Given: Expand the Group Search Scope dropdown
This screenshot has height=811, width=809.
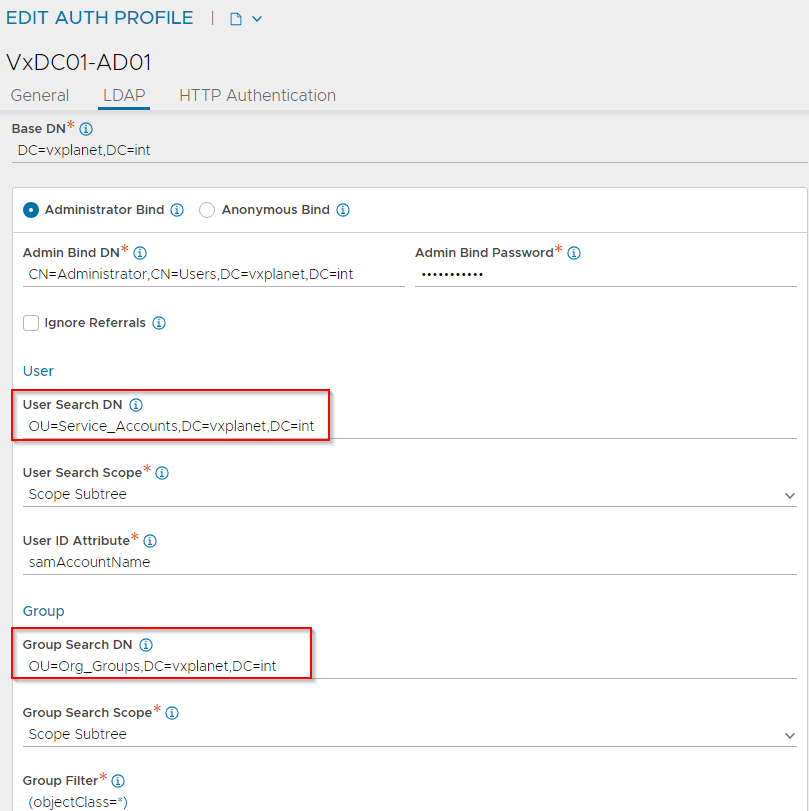Looking at the screenshot, I should pyautogui.click(x=410, y=734).
